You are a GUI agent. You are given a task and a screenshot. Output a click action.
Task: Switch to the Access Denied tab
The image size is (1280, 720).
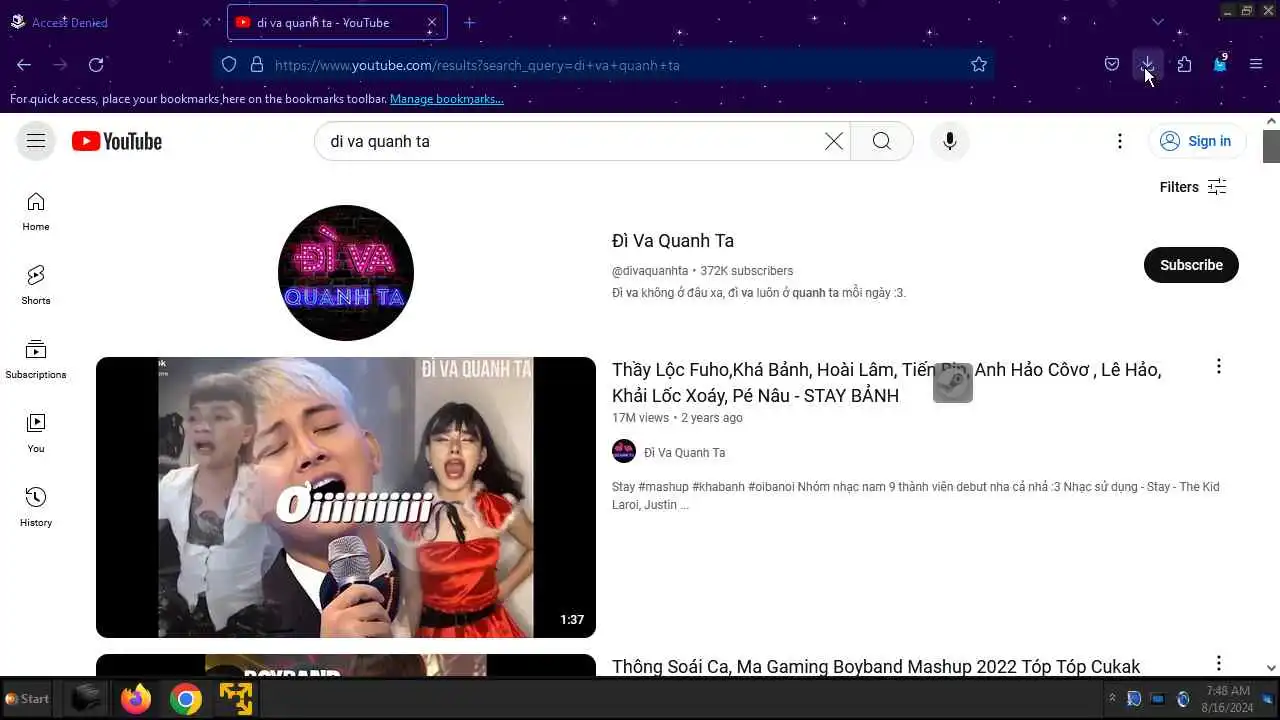point(110,22)
